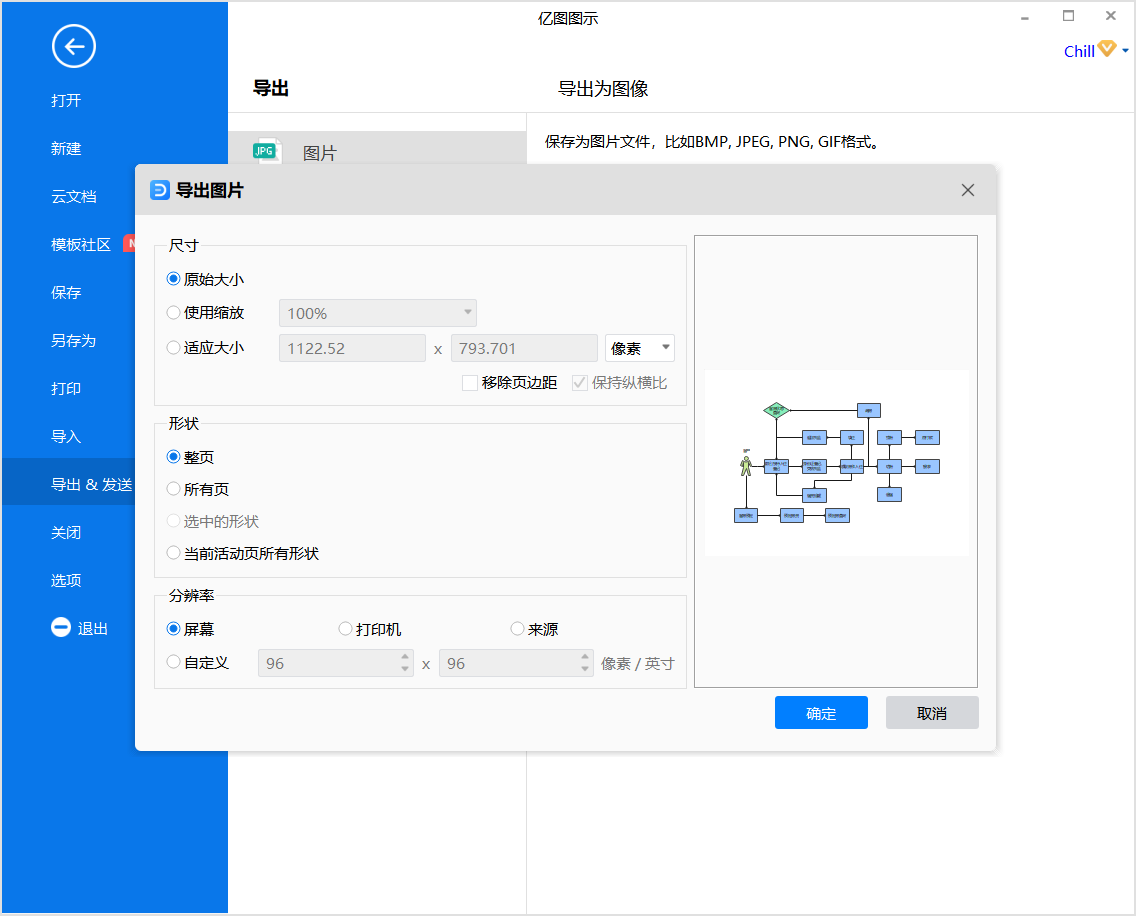Close the 导出图片 dialog
Image resolution: width=1136 pixels, height=916 pixels.
(x=968, y=190)
